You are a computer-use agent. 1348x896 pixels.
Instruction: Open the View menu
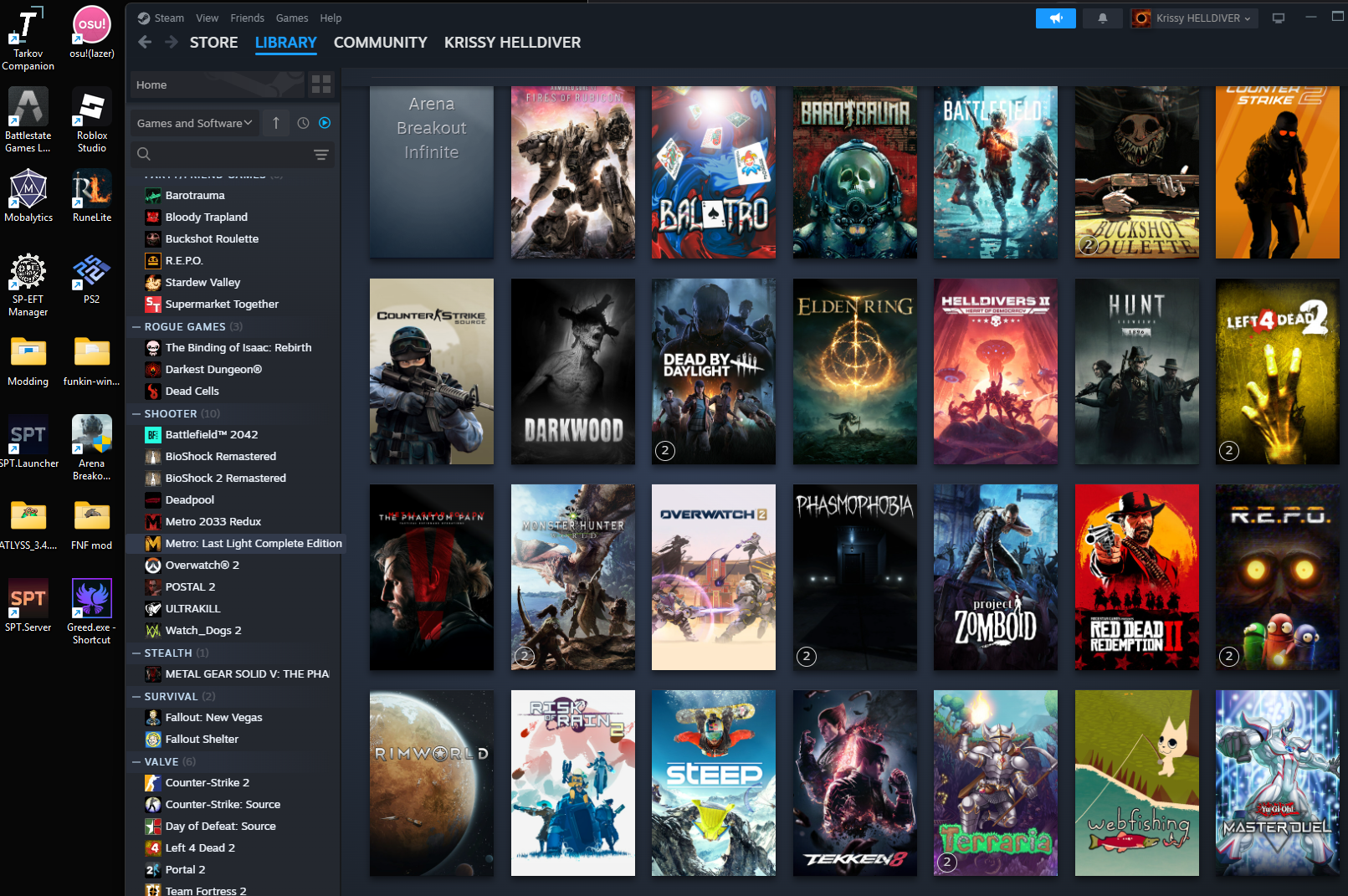pyautogui.click(x=208, y=18)
